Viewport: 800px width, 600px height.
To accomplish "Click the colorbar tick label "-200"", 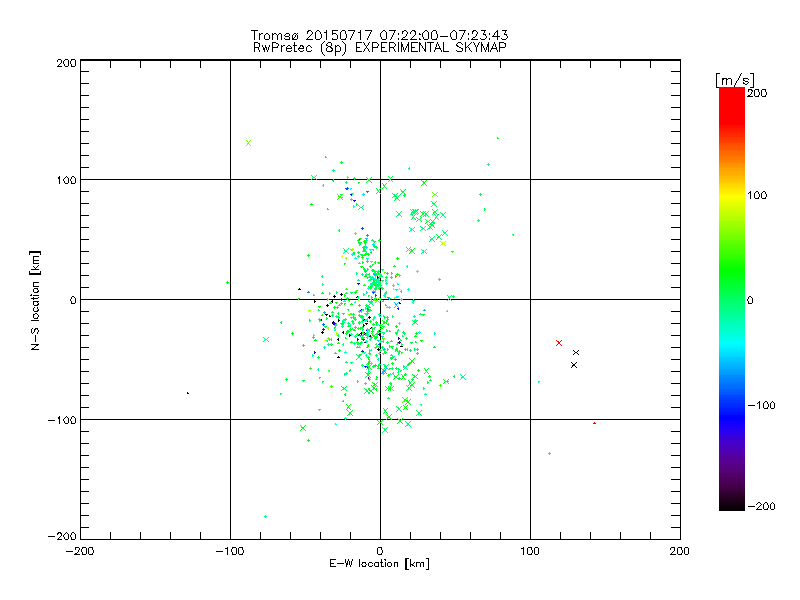I will [x=761, y=506].
